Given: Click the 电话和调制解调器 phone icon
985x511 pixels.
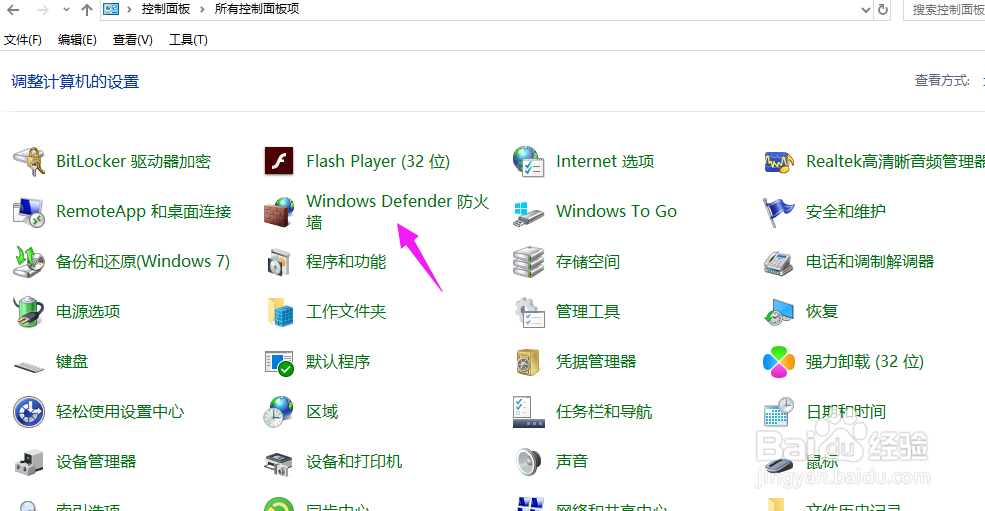Looking at the screenshot, I should click(779, 262).
